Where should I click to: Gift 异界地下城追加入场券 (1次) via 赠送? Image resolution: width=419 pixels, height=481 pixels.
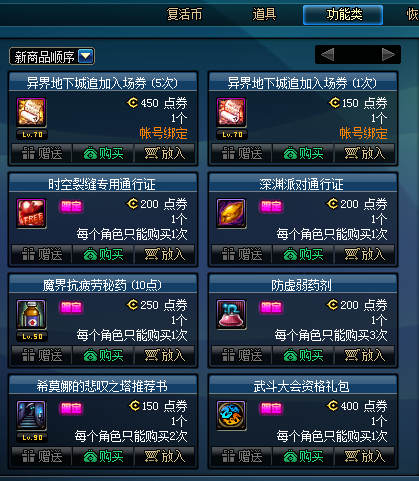(242, 154)
